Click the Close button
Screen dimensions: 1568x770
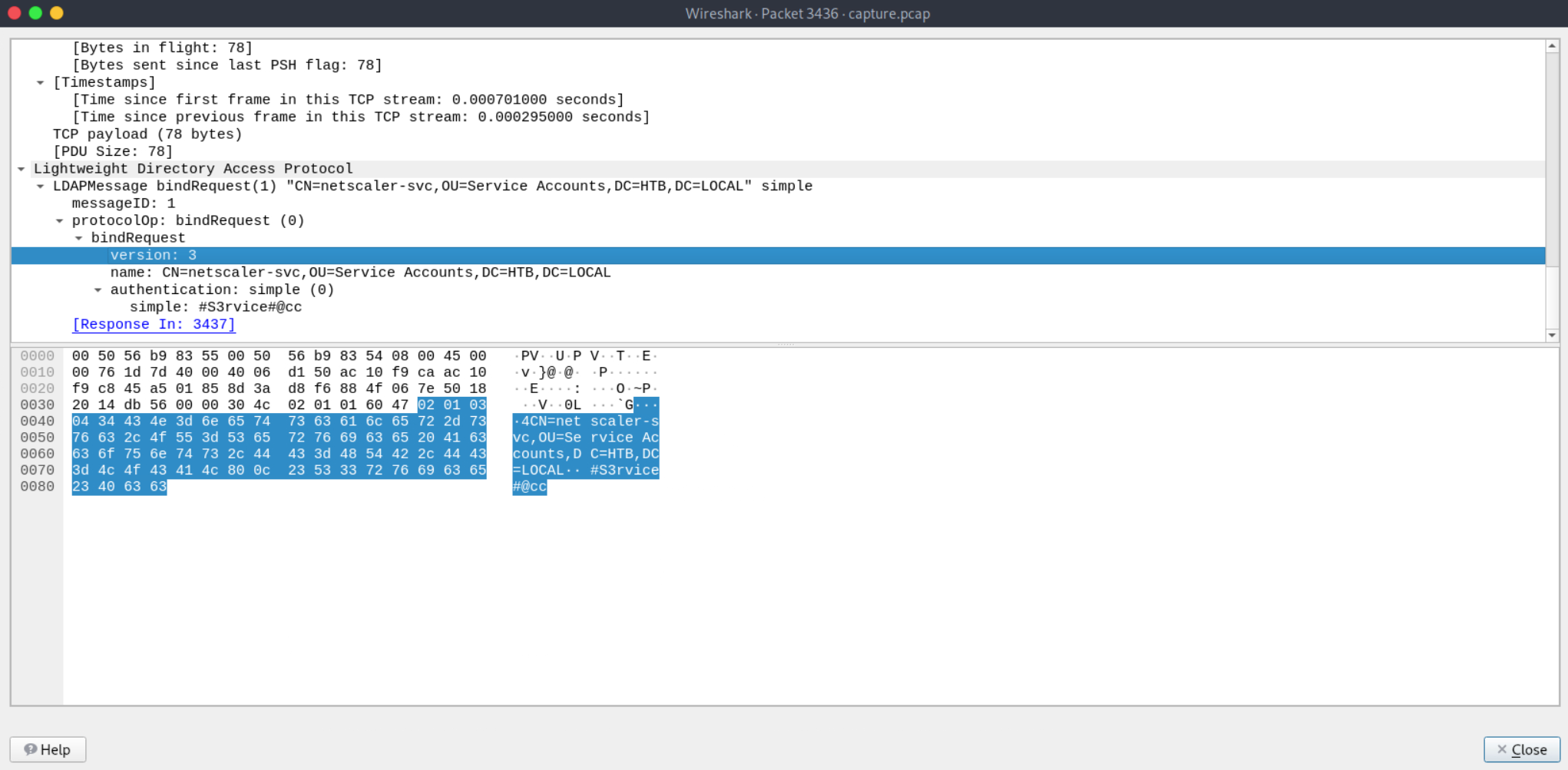click(1521, 749)
